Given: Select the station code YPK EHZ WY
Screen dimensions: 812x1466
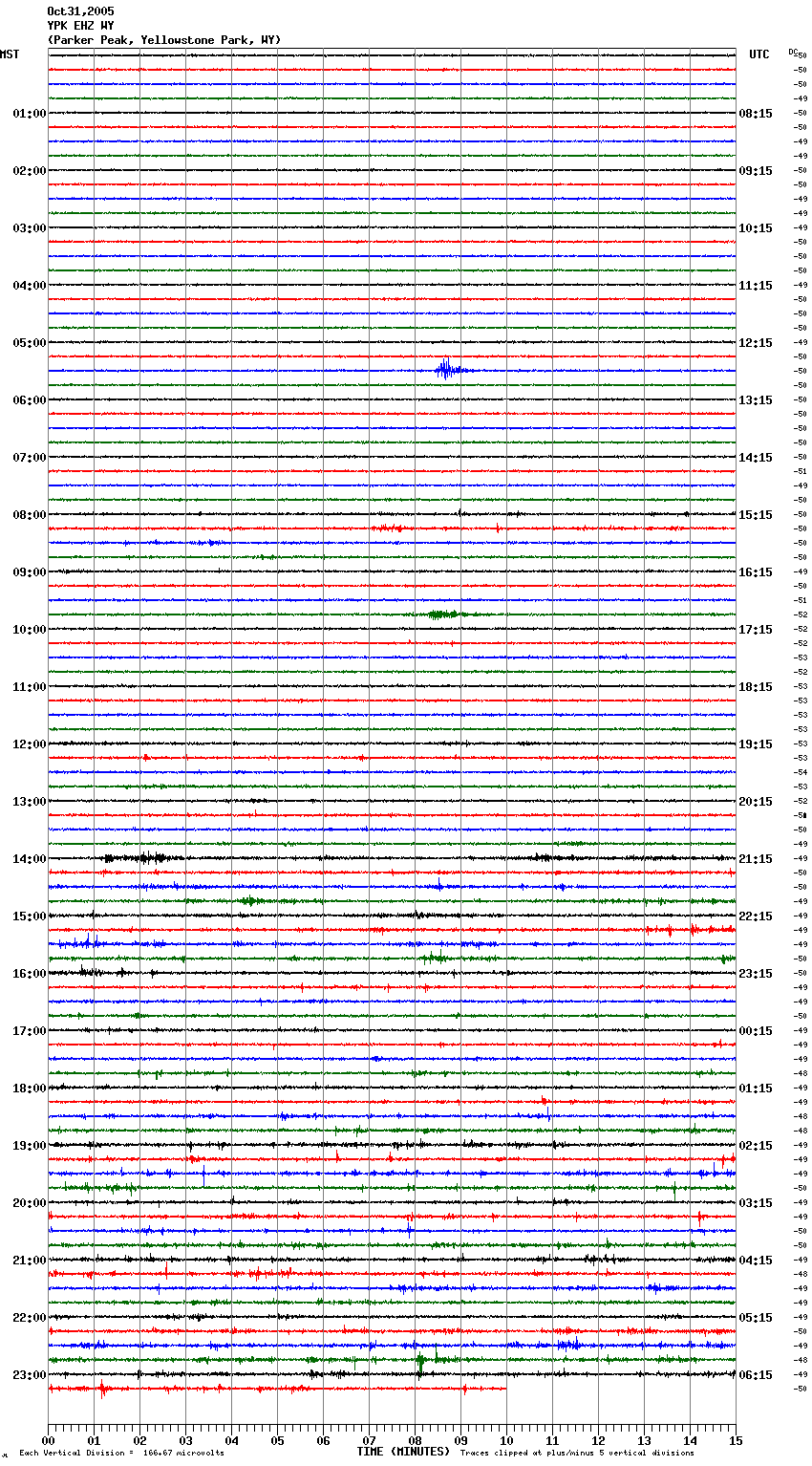Looking at the screenshot, I should [80, 26].
